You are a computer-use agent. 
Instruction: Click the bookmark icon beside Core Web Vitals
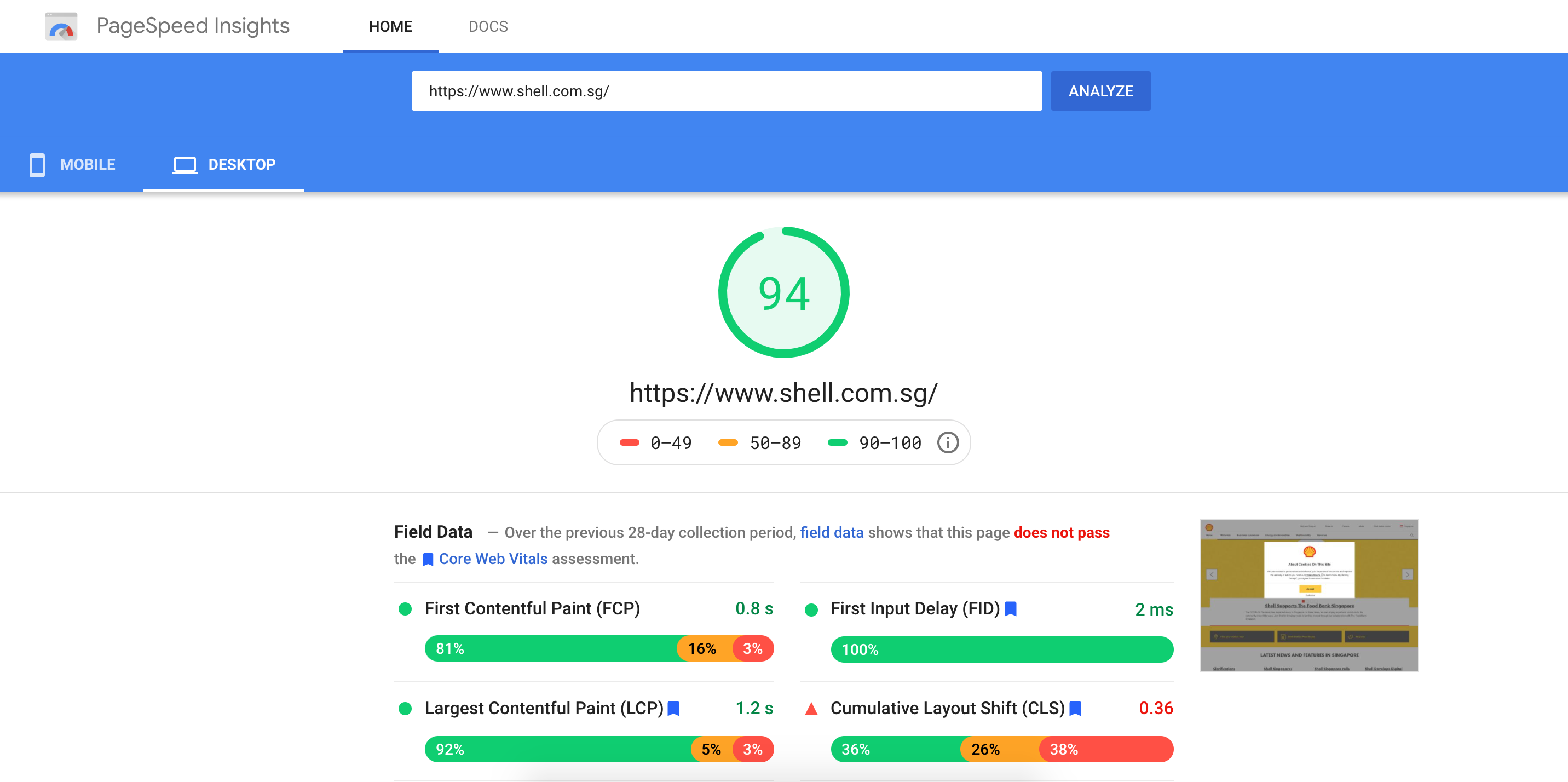pyautogui.click(x=428, y=559)
